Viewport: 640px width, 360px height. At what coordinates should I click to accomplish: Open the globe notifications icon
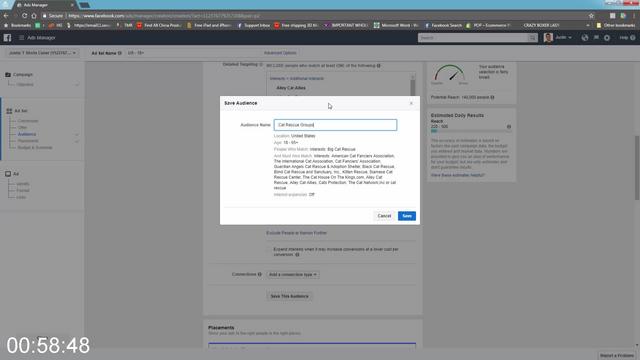click(585, 38)
